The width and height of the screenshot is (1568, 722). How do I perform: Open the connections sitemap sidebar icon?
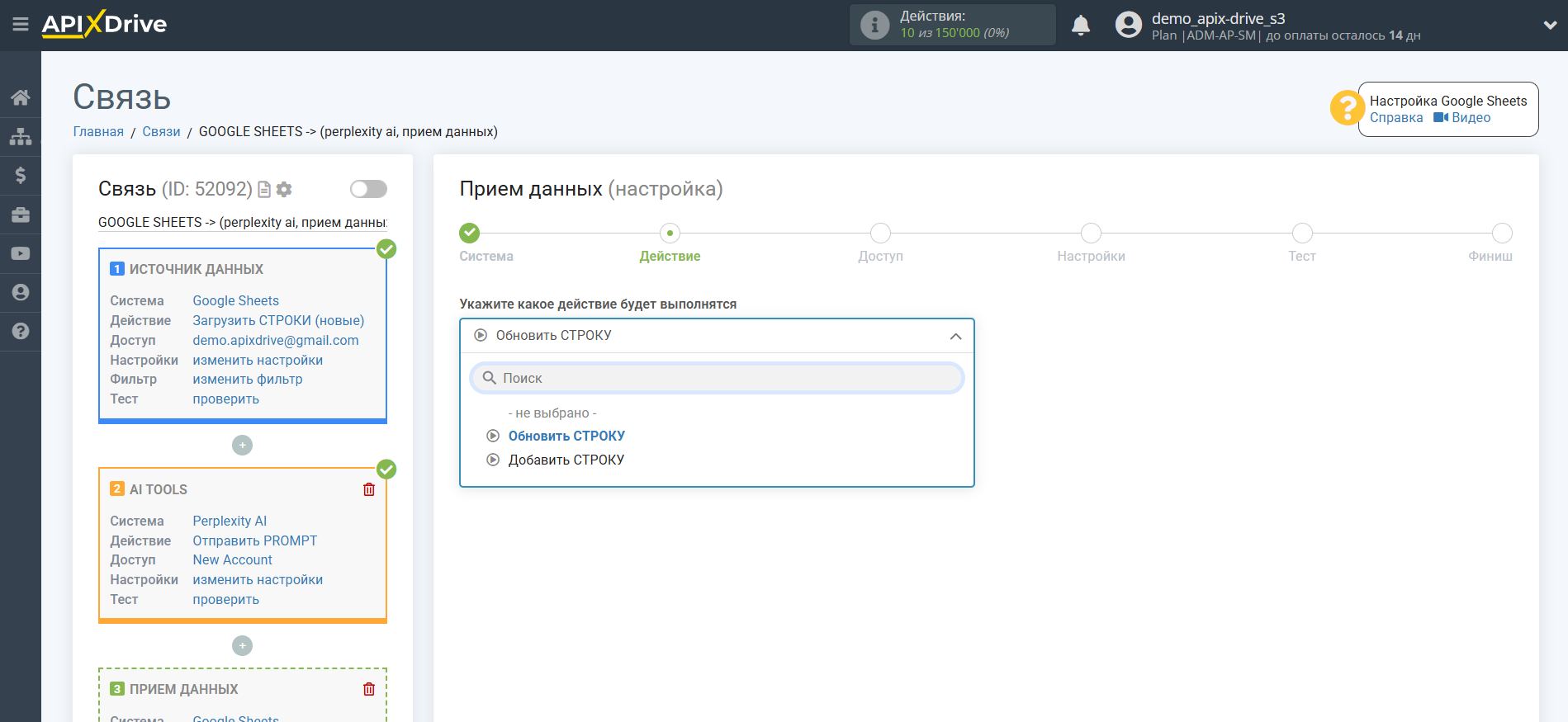pyautogui.click(x=21, y=136)
